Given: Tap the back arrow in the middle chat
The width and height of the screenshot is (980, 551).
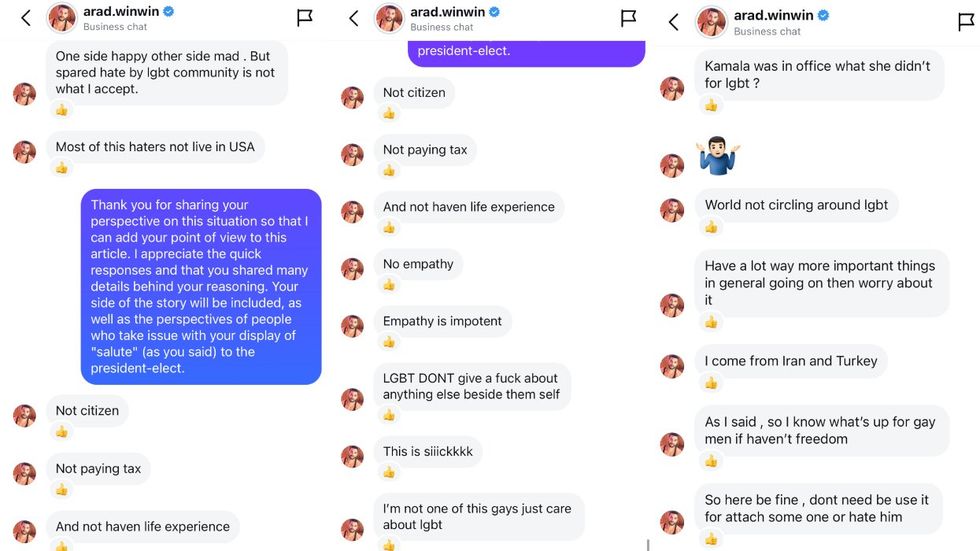Looking at the screenshot, I should 353,18.
